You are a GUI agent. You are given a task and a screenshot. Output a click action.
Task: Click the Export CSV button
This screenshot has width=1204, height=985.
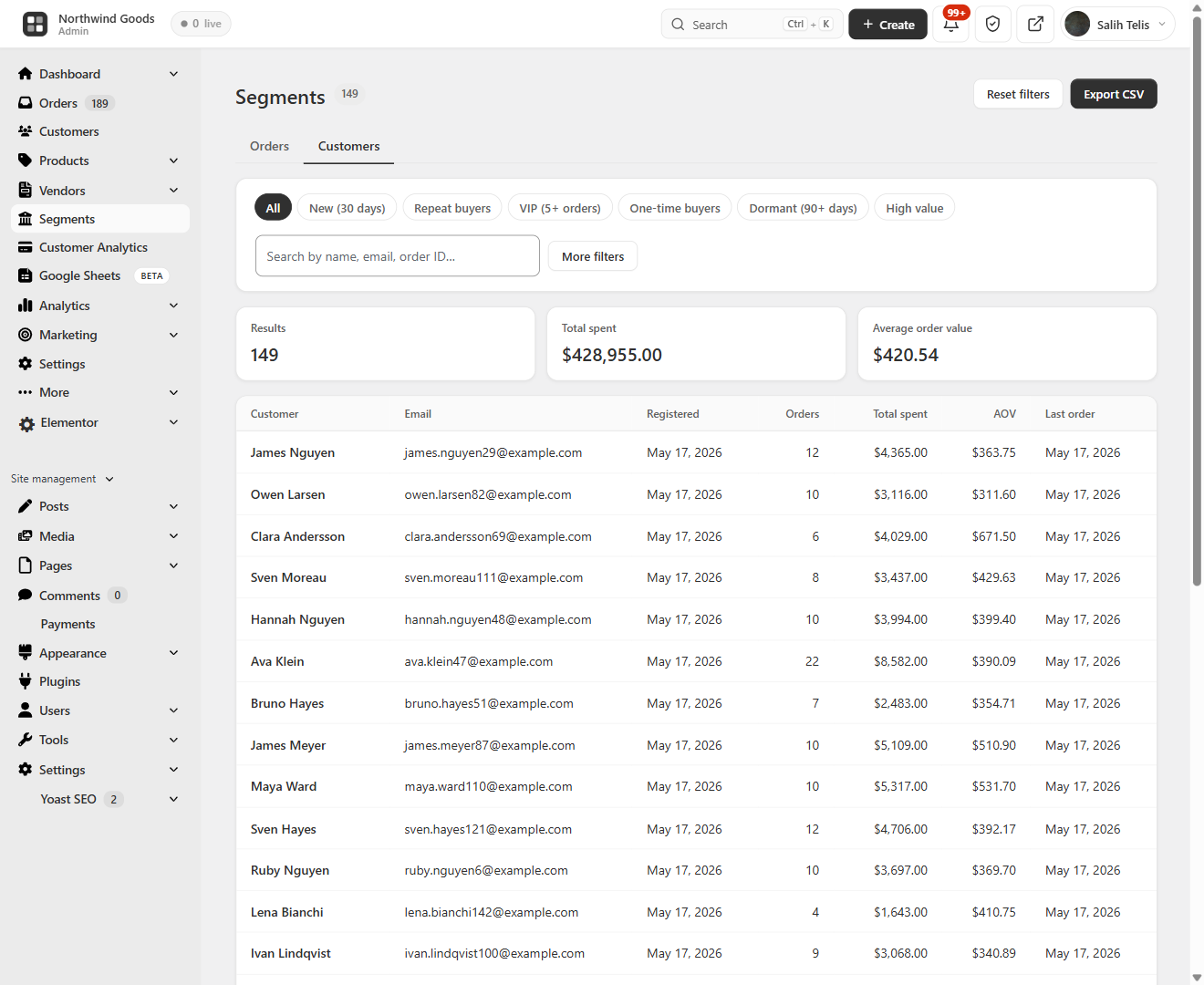pyautogui.click(x=1114, y=94)
